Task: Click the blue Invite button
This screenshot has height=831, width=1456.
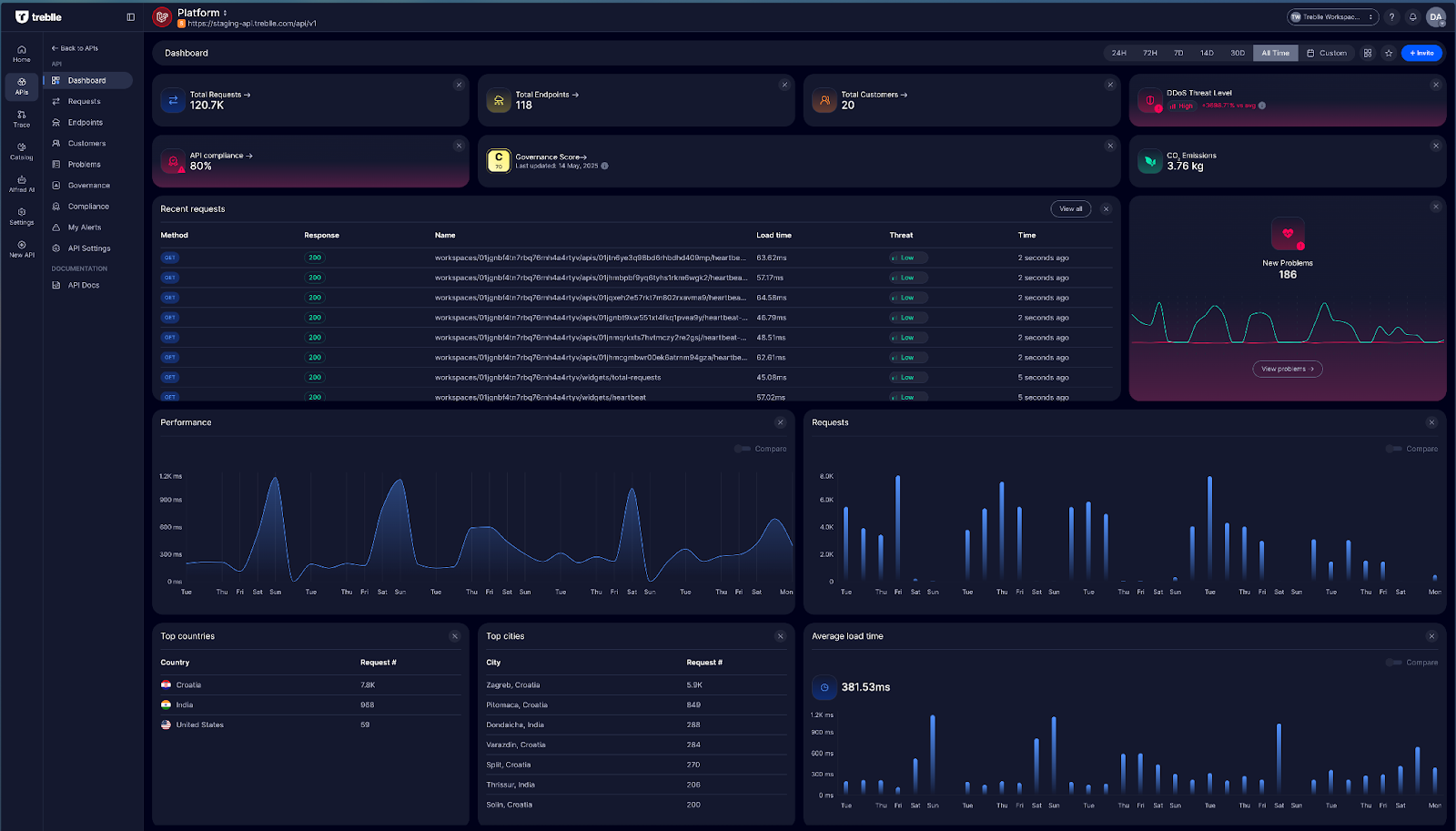Action: pyautogui.click(x=1421, y=53)
